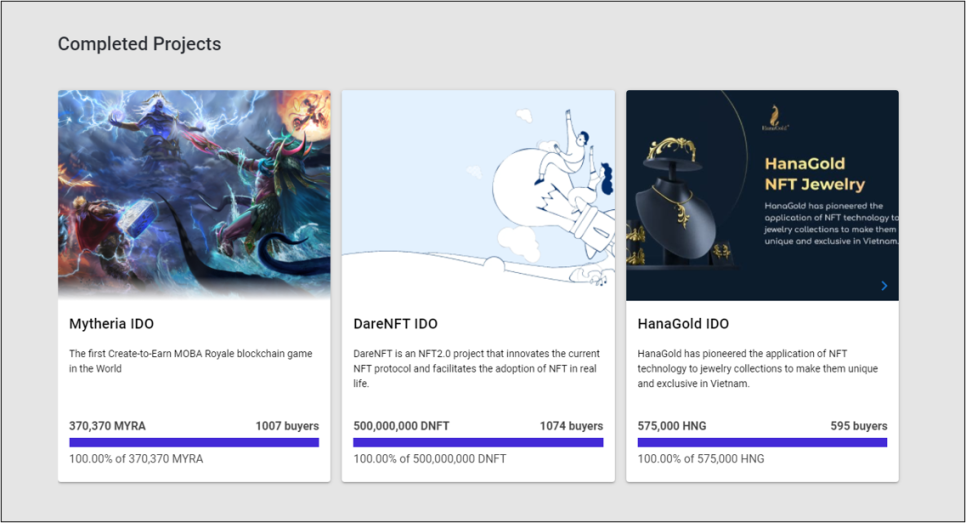The width and height of the screenshot is (966, 523).
Task: Open the HanaGold NFT Jewelry banner image
Action: click(x=762, y=195)
